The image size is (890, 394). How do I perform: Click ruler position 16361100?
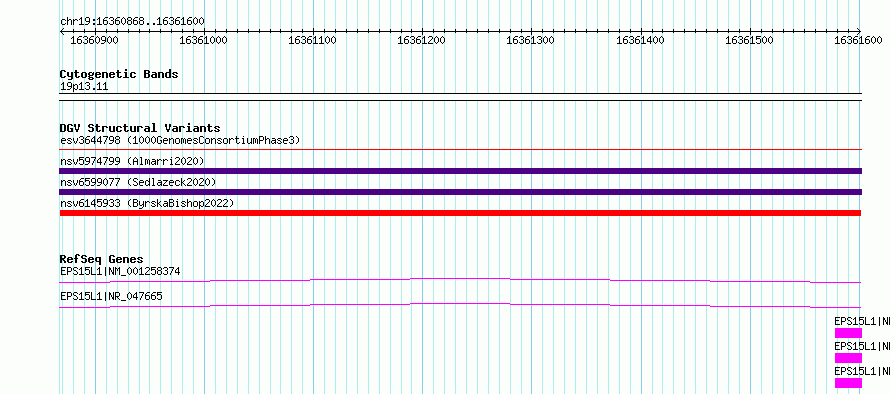313,40
